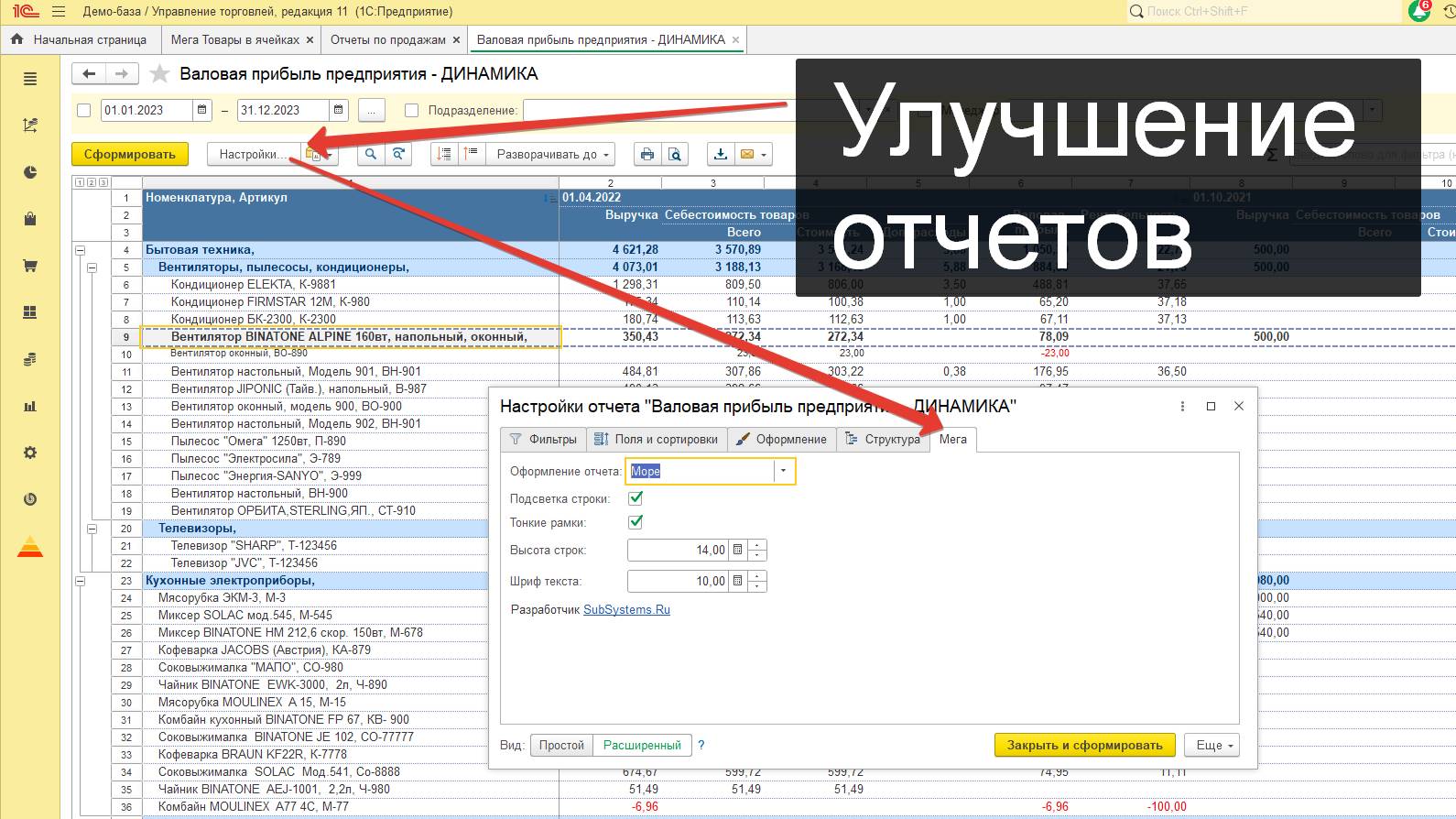Open the shopping cart section in sidebar
This screenshot has height=819, width=1456.
point(30,266)
